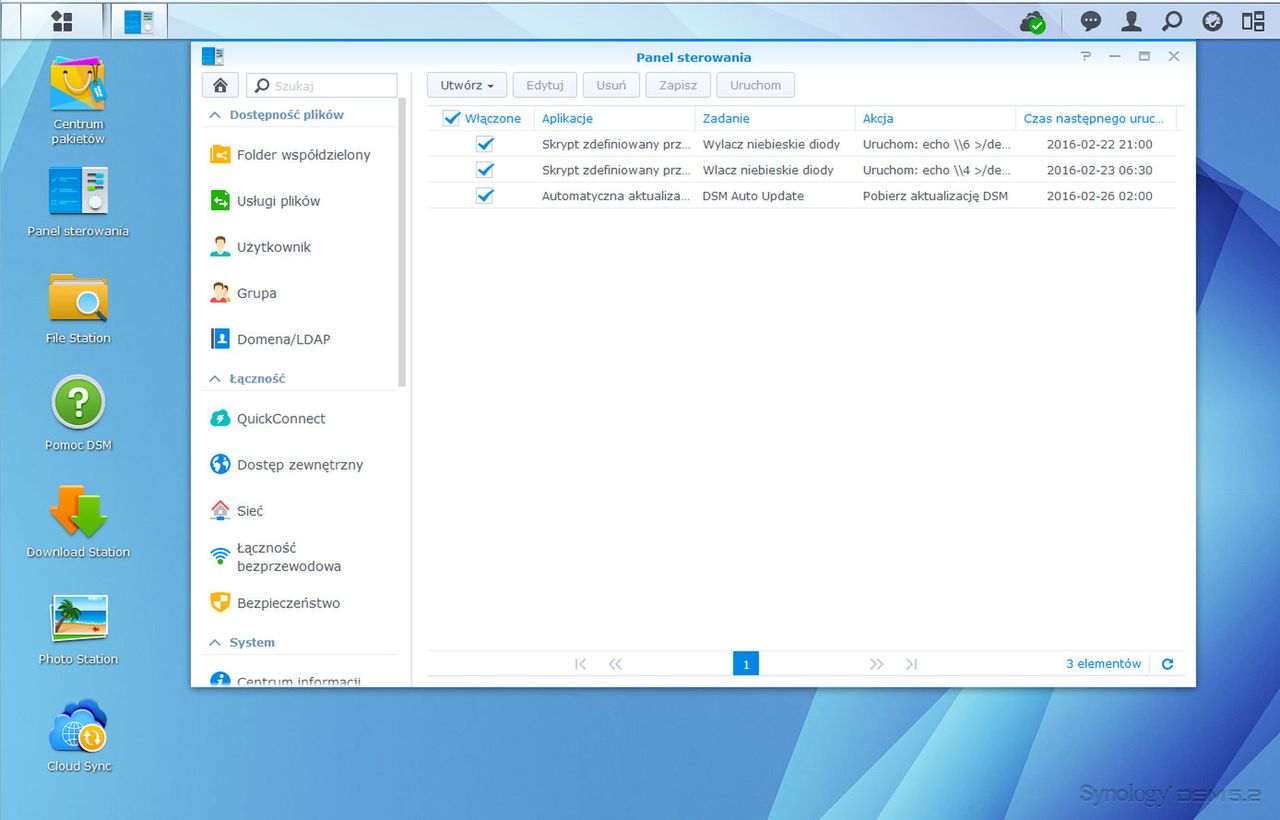
Task: Toggle the Włączone header select-all checkbox
Action: pyautogui.click(x=451, y=118)
